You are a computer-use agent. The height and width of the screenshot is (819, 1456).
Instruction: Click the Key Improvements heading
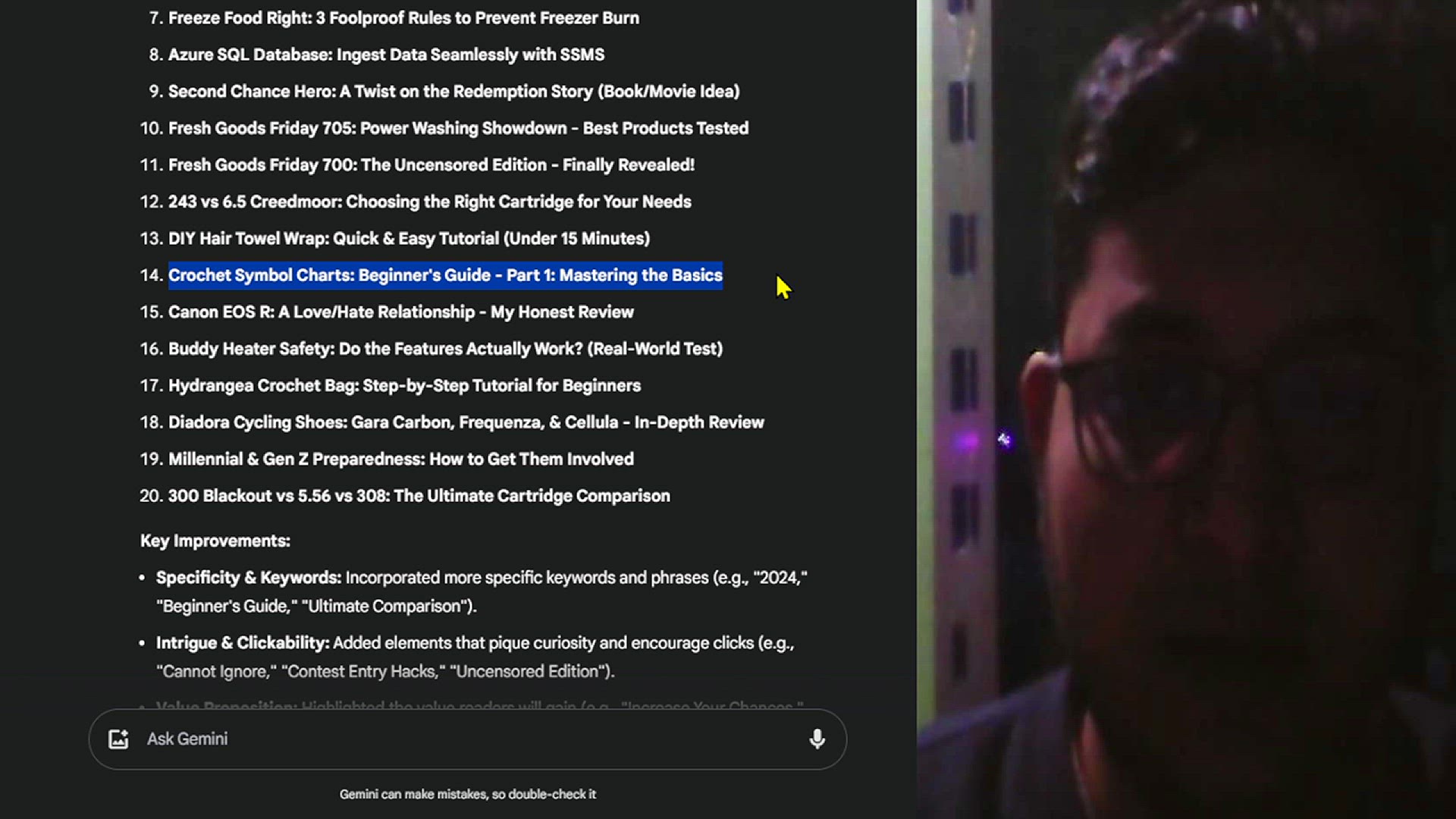tap(215, 541)
